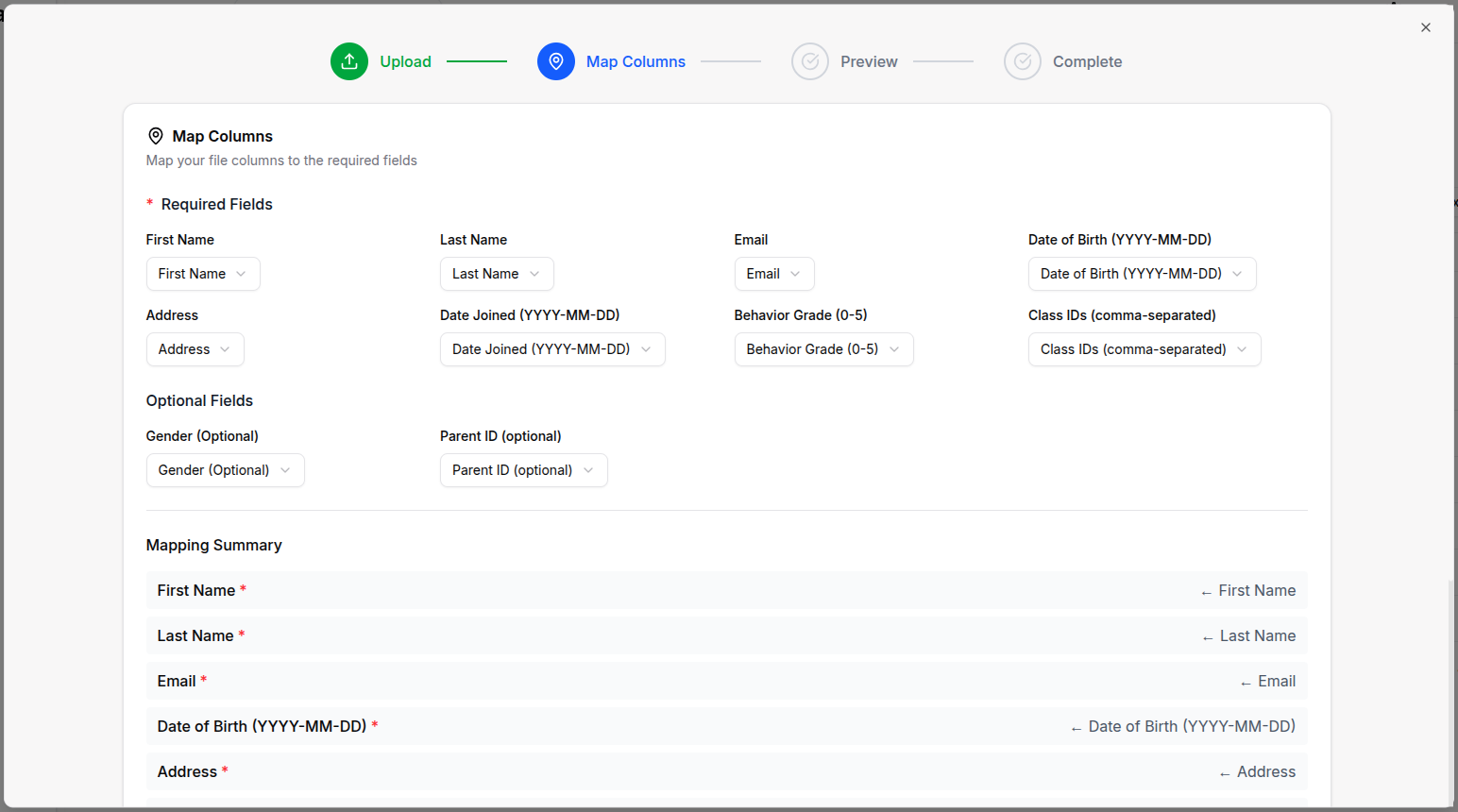
Task: Open the Gender optional dropdown
Action: [225, 469]
